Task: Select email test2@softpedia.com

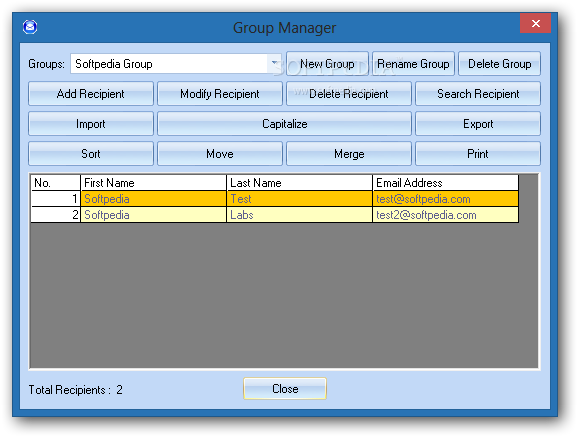Action: (446, 215)
